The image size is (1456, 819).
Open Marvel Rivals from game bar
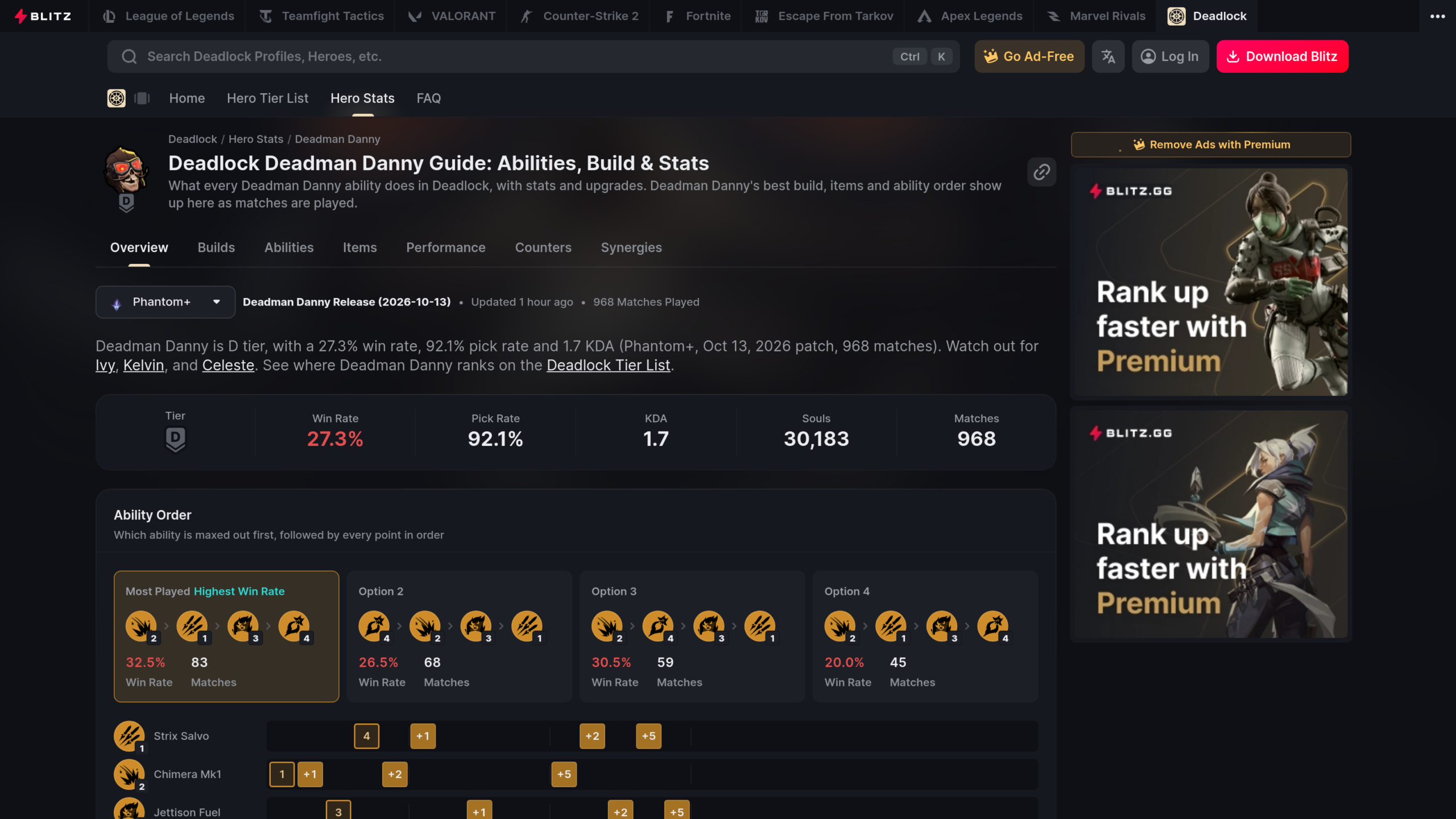(x=1096, y=16)
